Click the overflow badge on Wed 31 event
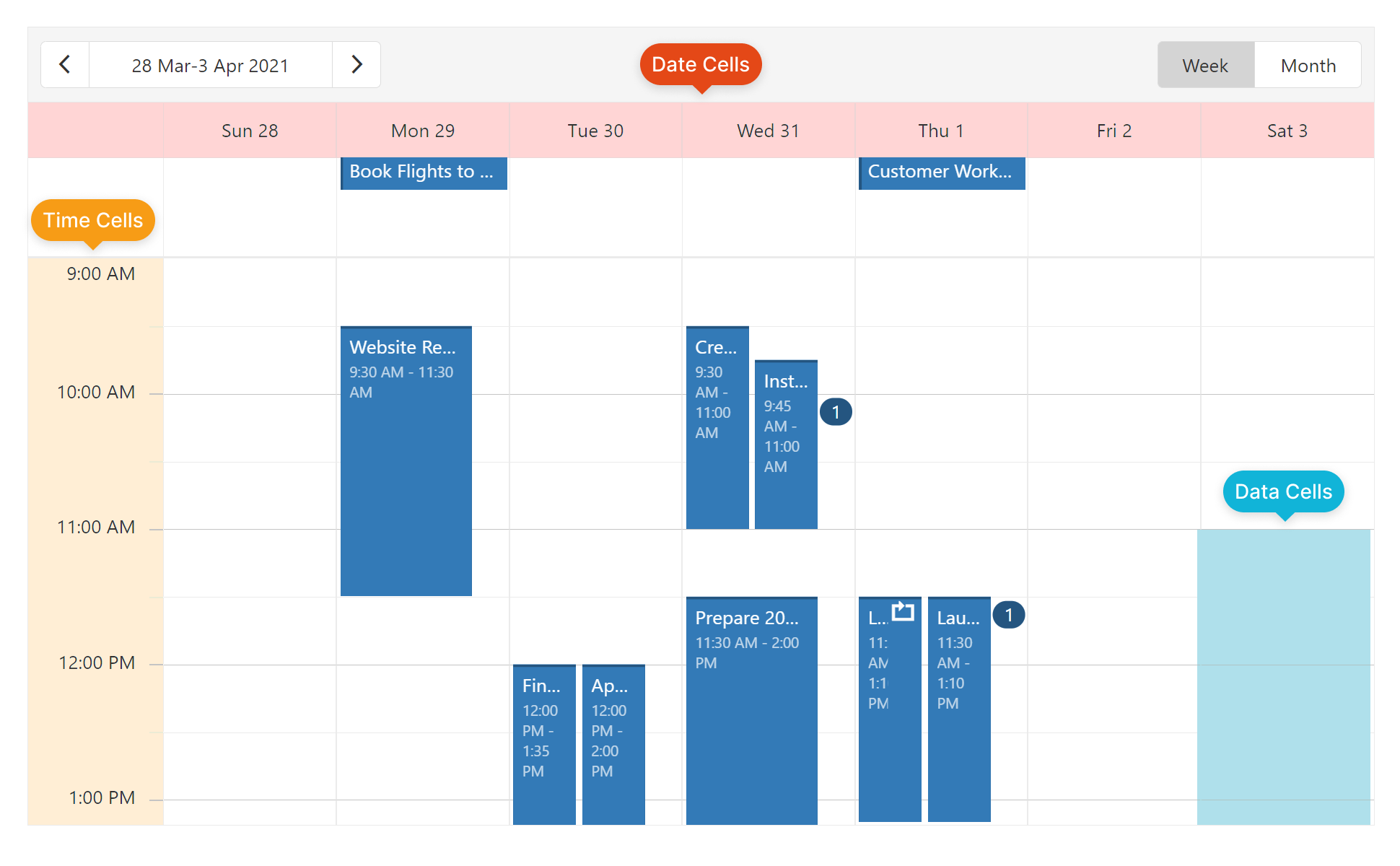The image size is (1400, 866). tap(834, 411)
